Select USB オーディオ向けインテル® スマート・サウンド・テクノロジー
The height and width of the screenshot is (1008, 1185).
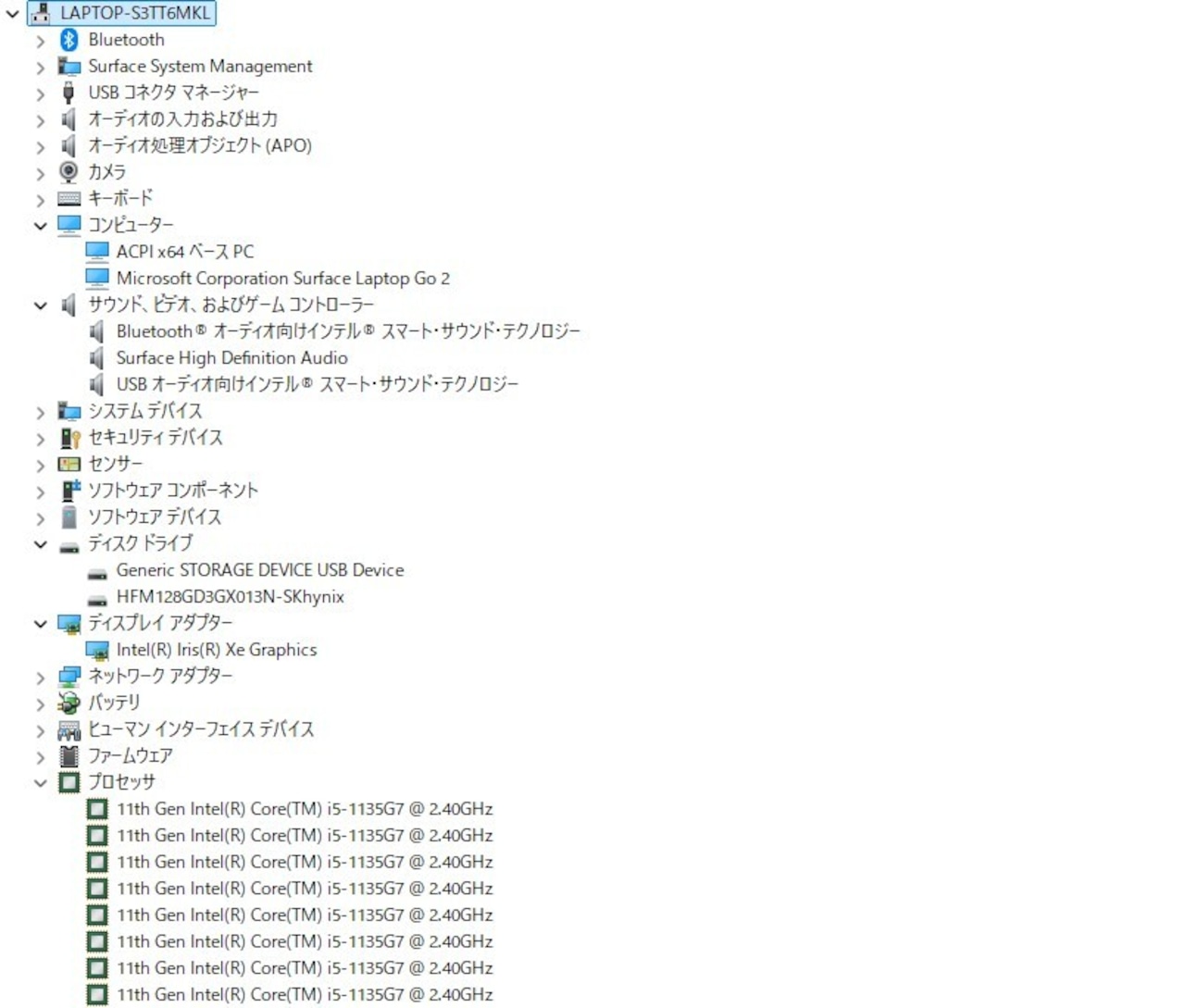(318, 384)
